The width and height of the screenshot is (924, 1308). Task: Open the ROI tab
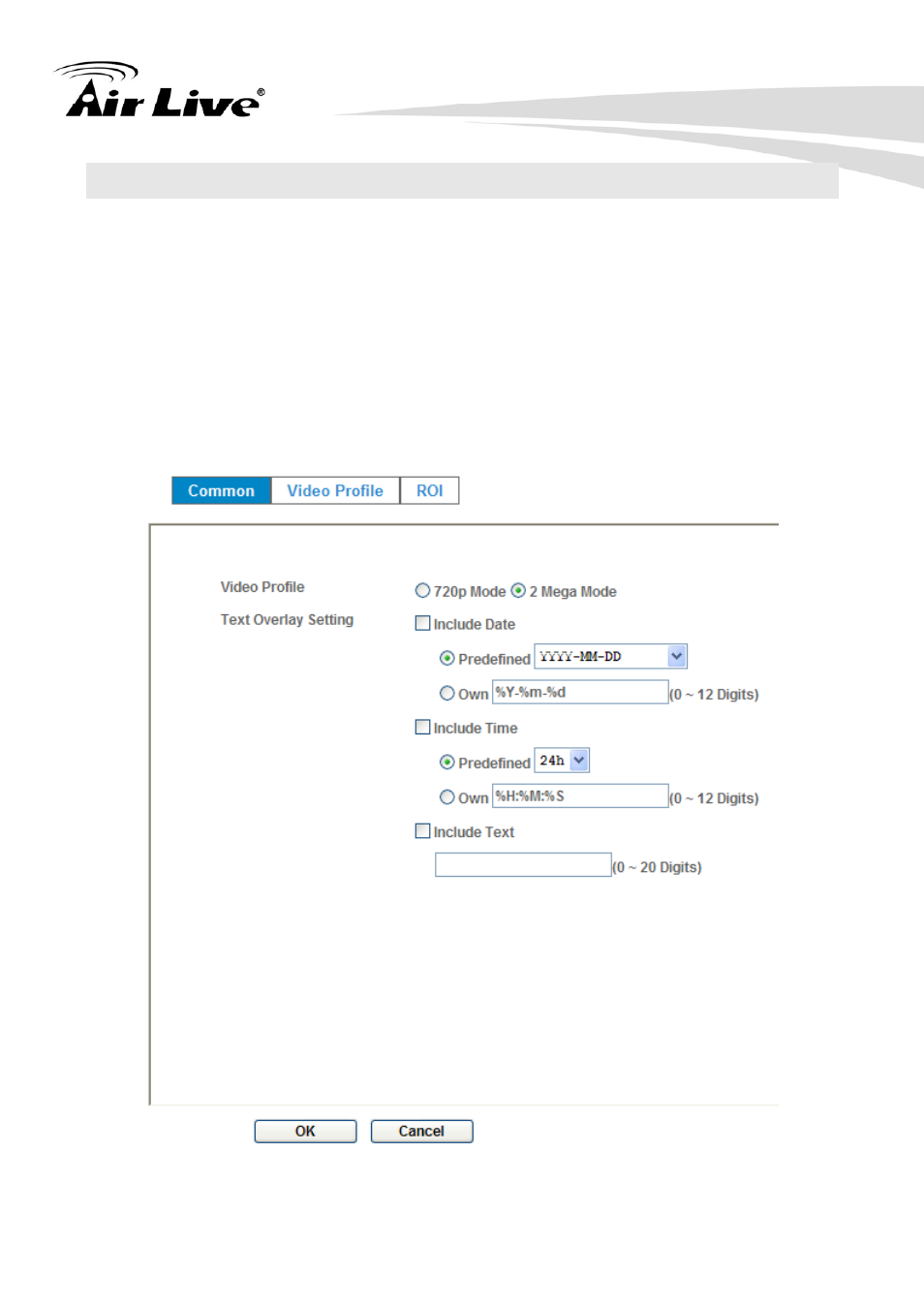click(x=429, y=490)
